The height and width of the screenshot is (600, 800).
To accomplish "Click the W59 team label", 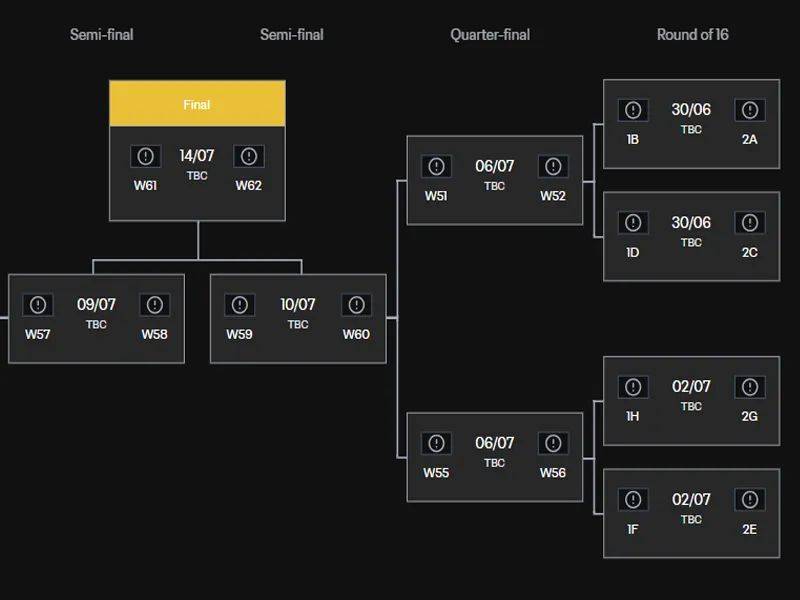I will tap(239, 334).
